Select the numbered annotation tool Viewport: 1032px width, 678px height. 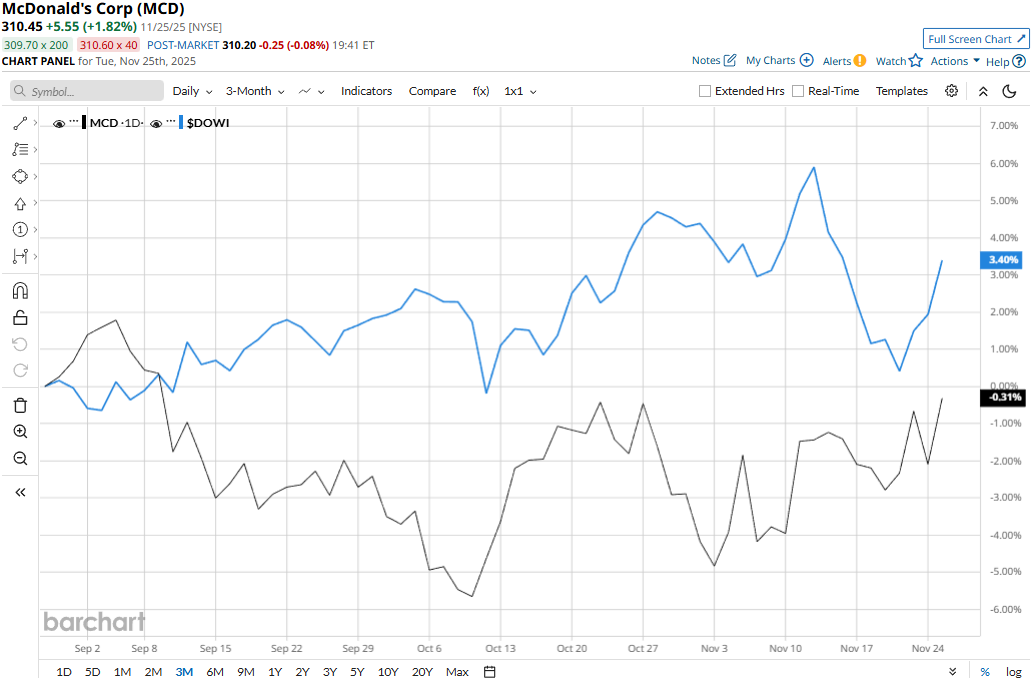pyautogui.click(x=20, y=230)
